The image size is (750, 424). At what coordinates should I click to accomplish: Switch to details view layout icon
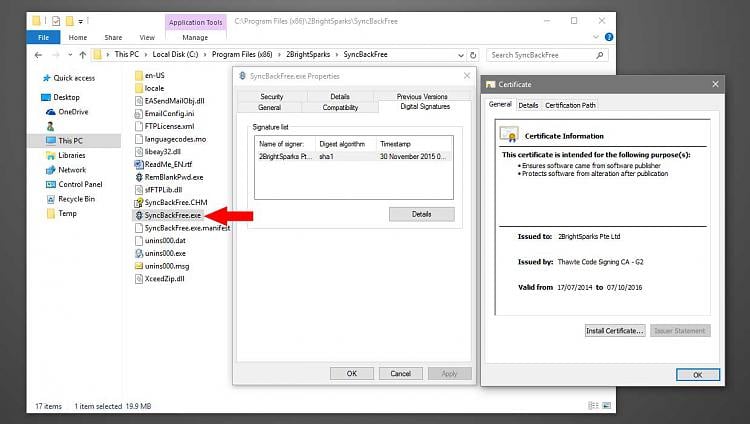[x=593, y=406]
